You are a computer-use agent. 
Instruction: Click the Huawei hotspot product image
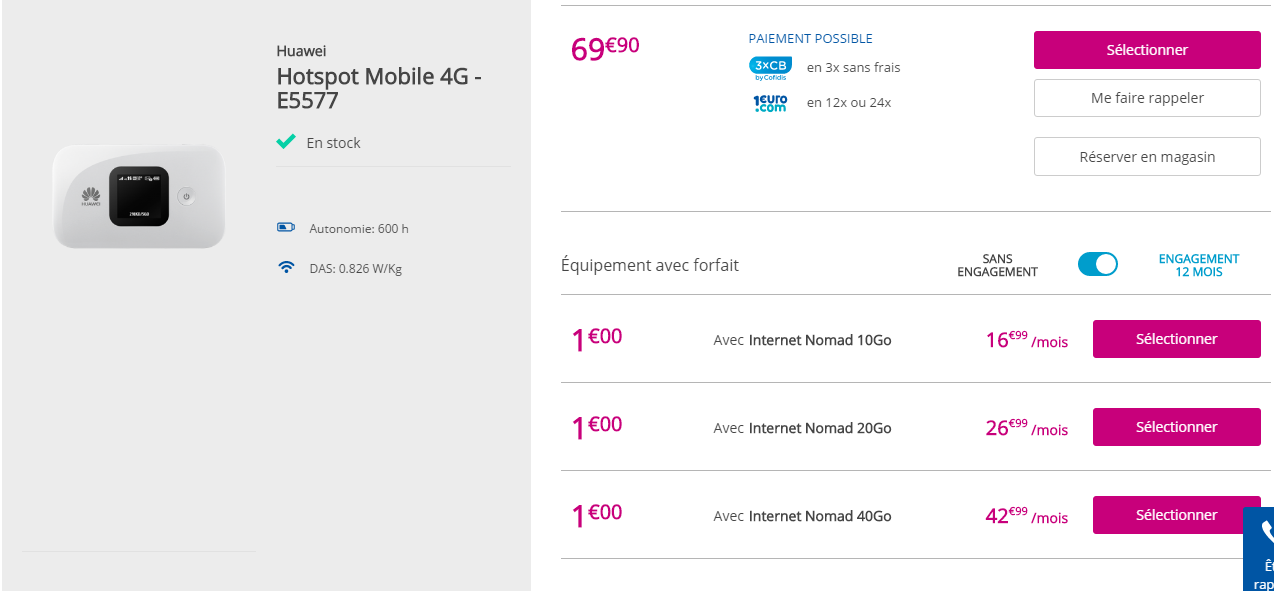click(x=139, y=195)
